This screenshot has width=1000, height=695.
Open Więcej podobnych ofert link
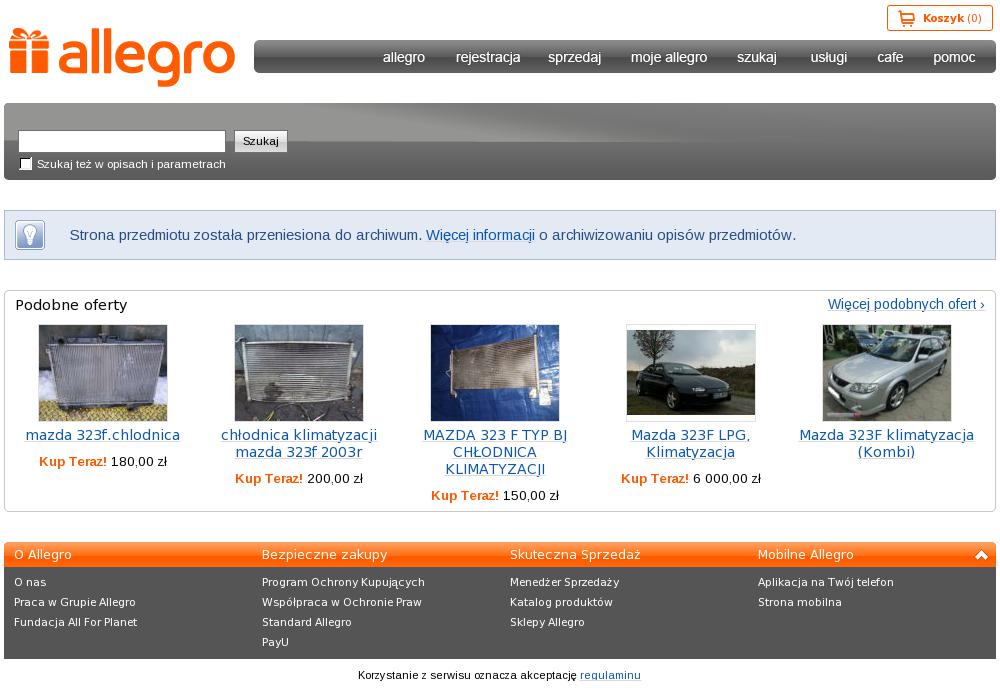point(906,304)
